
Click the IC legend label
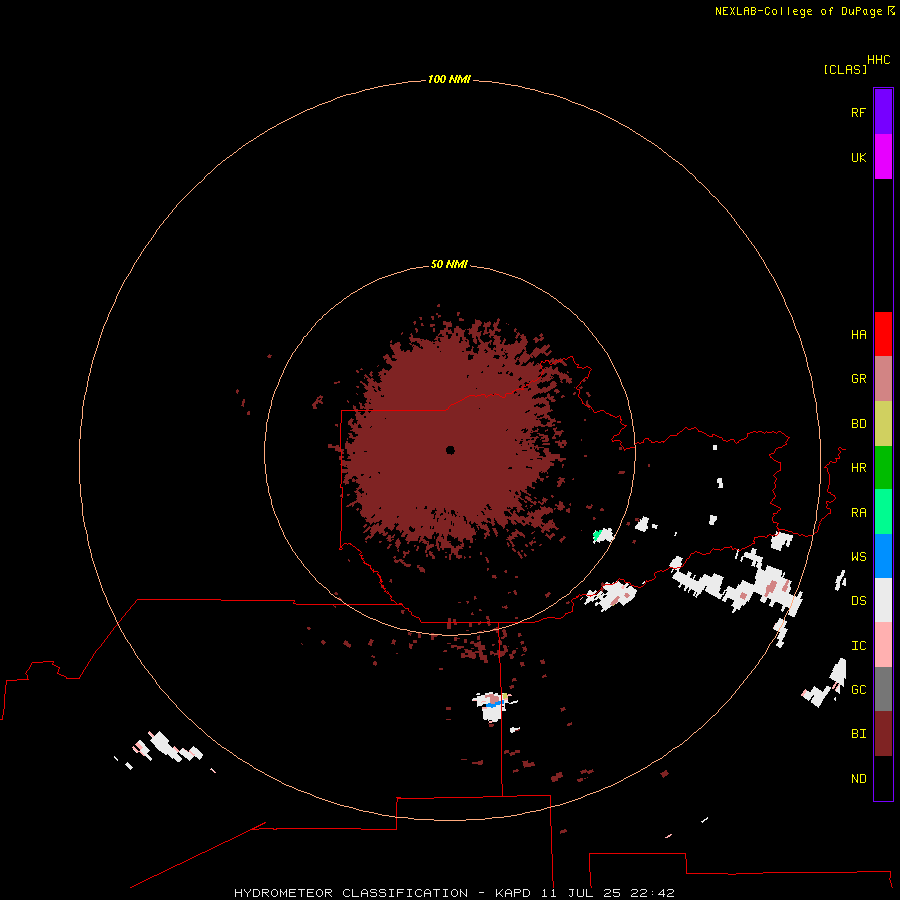[858, 646]
